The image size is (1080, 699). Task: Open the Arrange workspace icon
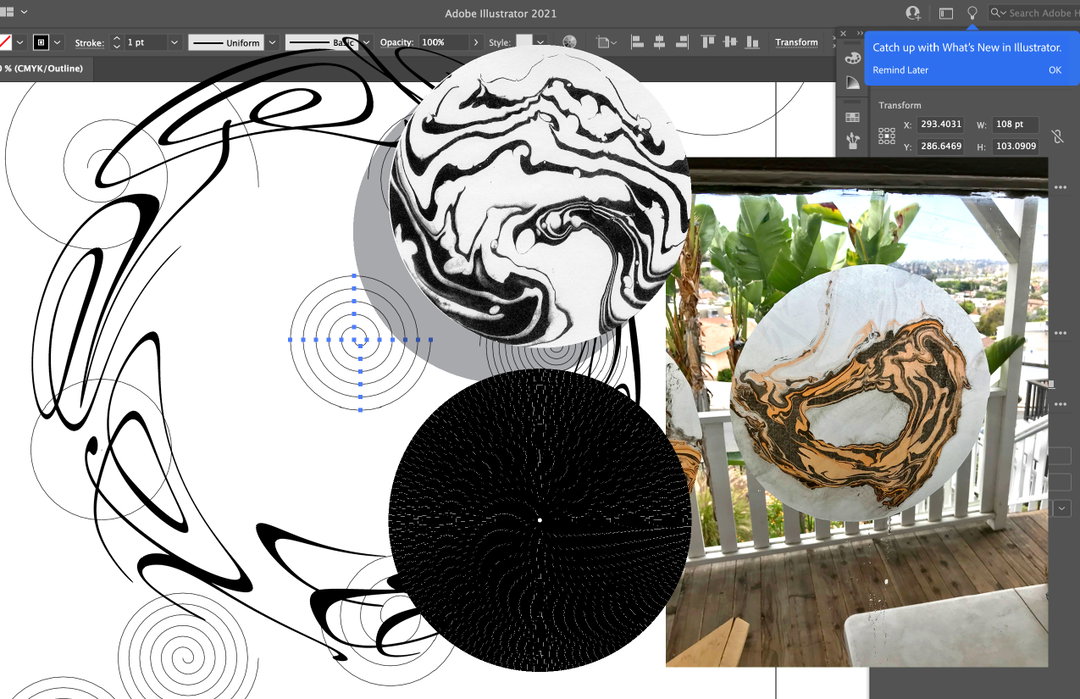coord(946,13)
